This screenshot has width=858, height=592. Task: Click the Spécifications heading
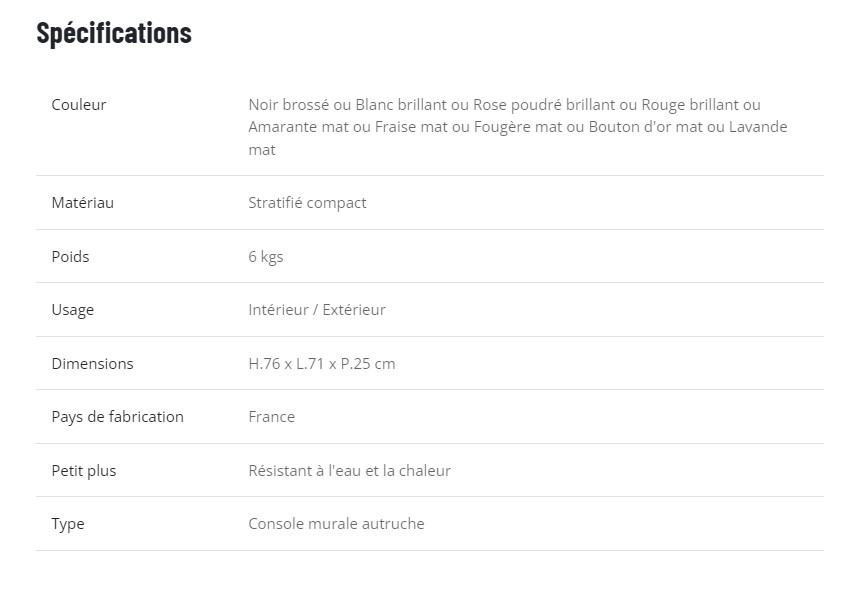click(114, 34)
